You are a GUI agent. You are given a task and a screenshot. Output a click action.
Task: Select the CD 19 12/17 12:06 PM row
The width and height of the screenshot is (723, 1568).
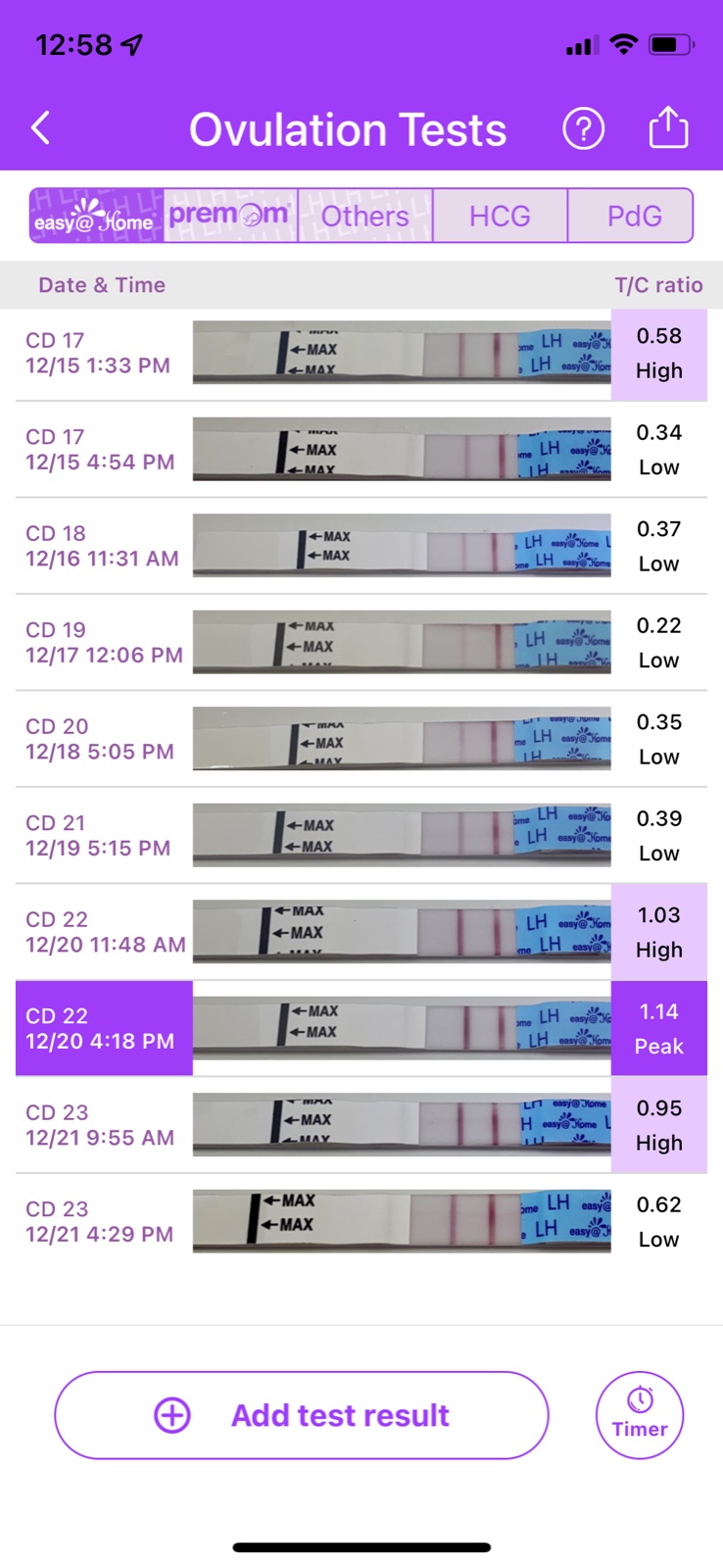(x=104, y=642)
